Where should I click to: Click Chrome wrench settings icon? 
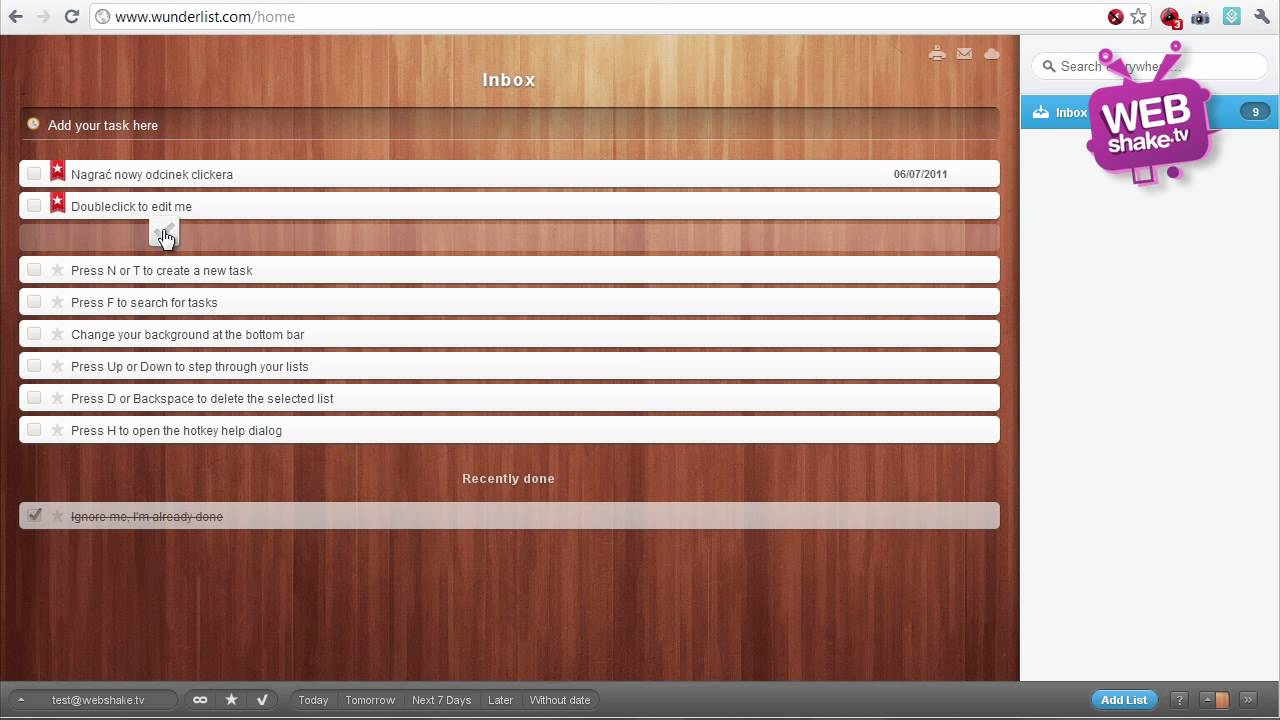point(1262,17)
